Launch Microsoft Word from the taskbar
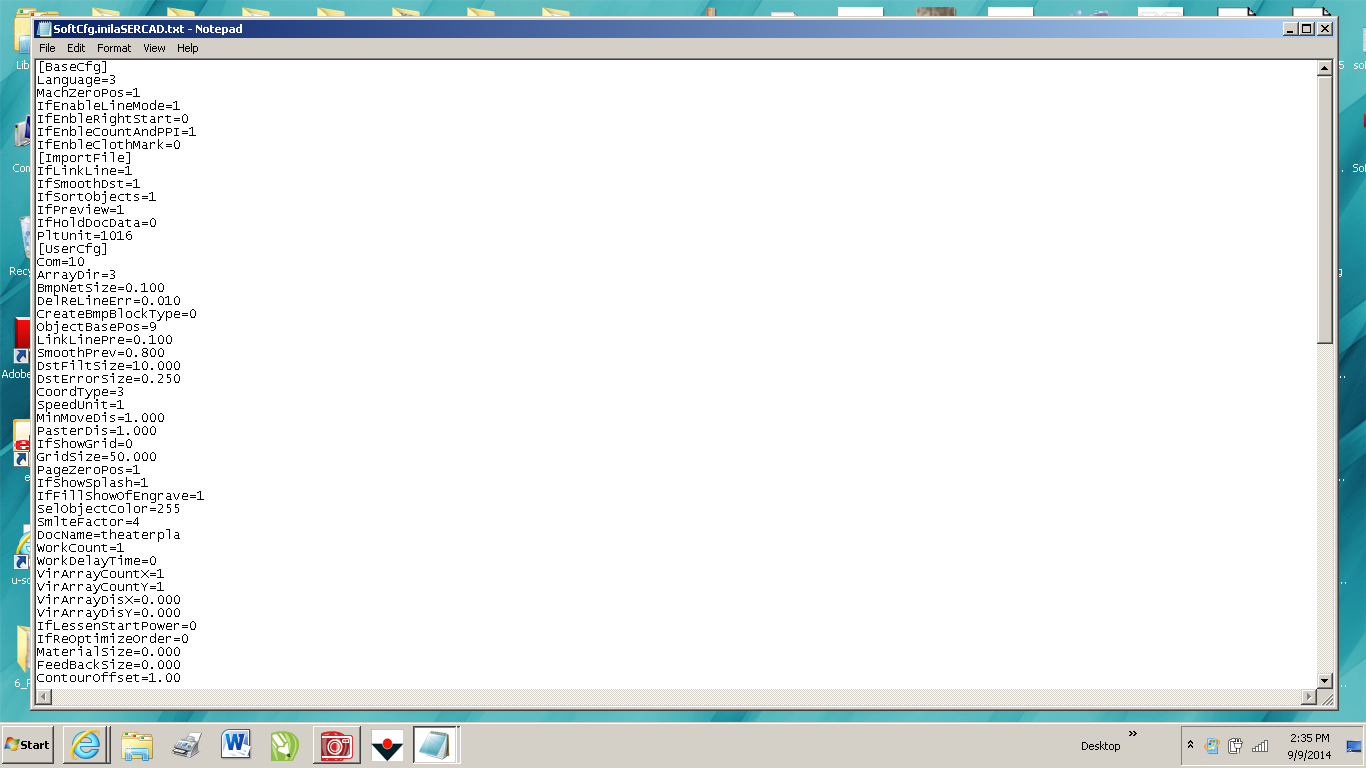 coord(237,745)
